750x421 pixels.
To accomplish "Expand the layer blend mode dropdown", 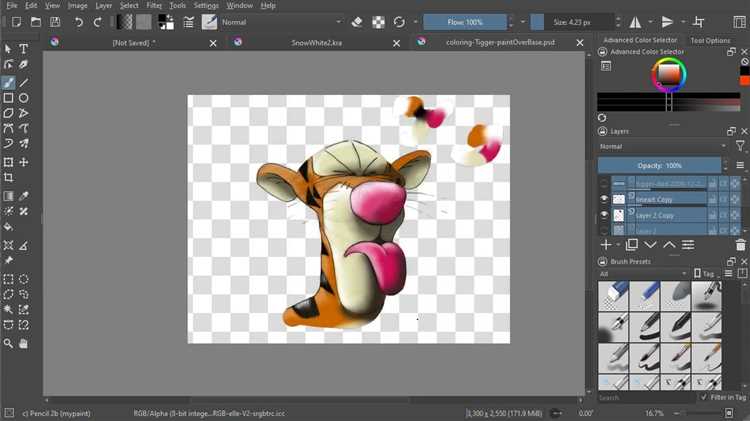I will [x=663, y=146].
